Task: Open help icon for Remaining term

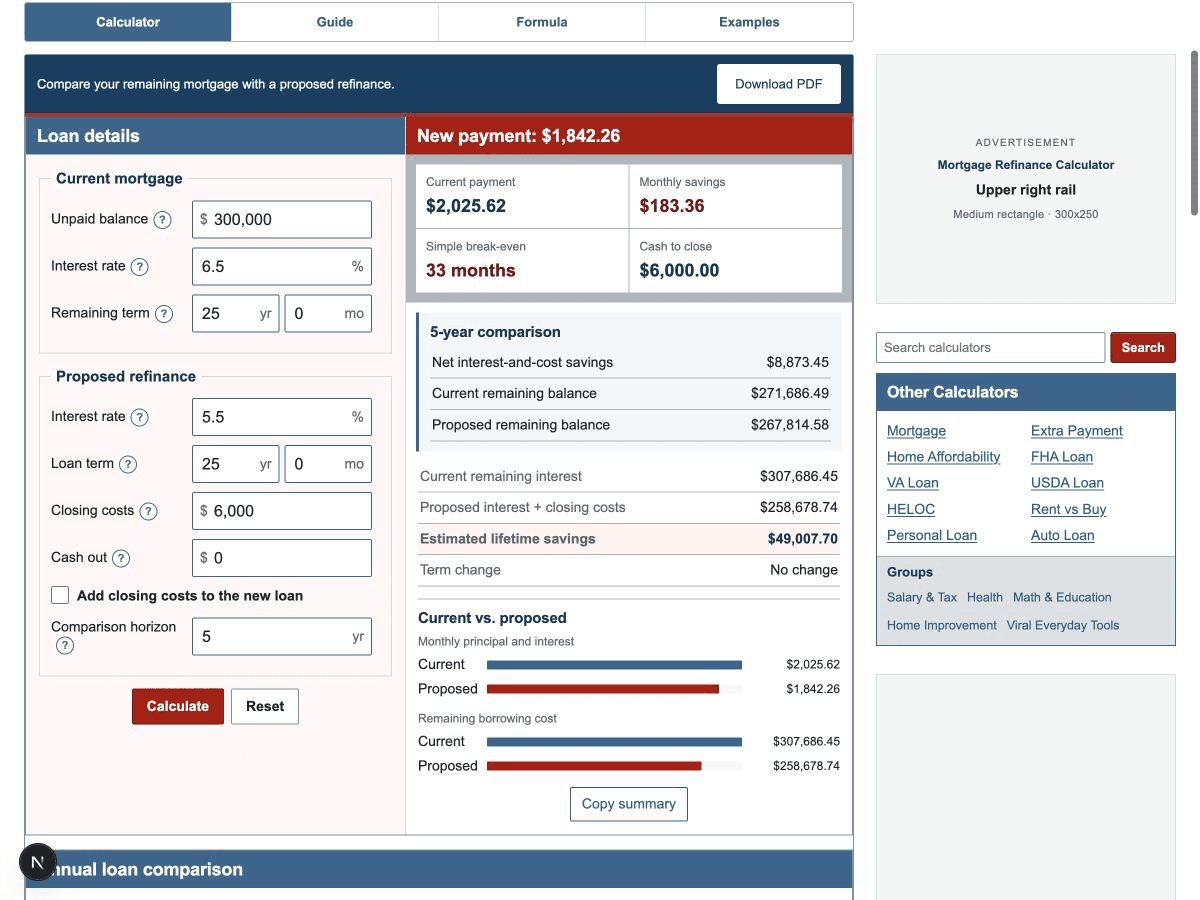Action: click(x=164, y=314)
